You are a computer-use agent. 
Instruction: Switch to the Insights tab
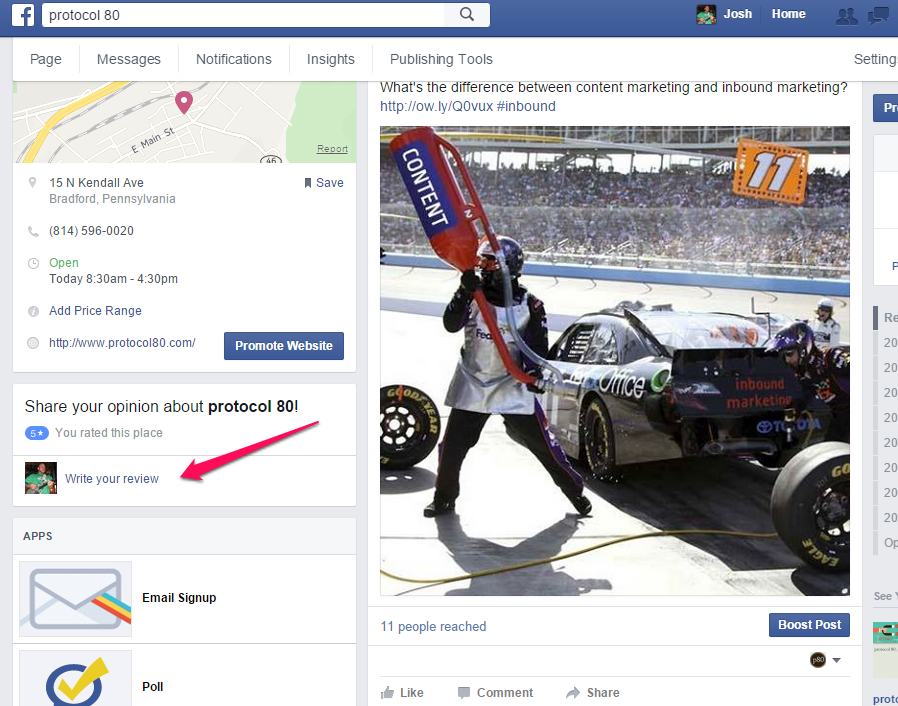click(x=330, y=59)
